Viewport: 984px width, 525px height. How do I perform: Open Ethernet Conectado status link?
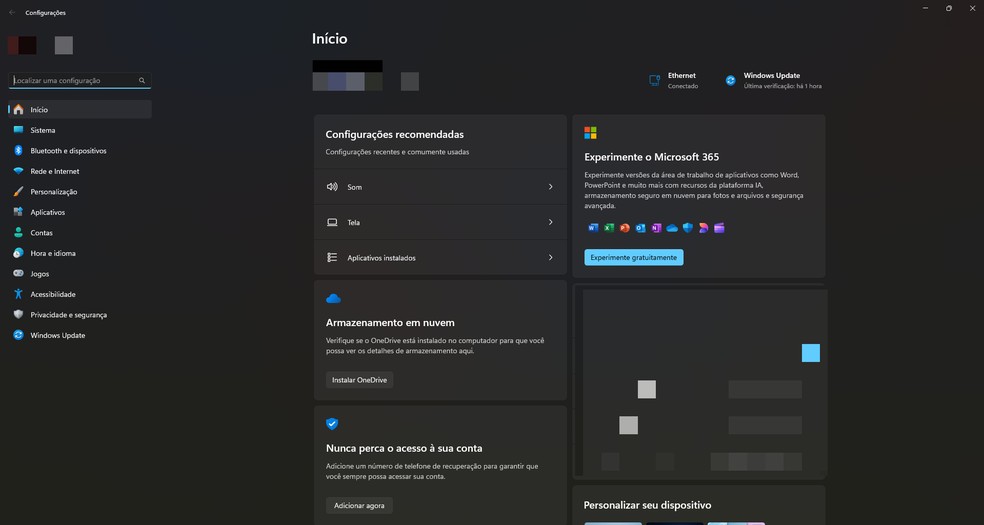[674, 80]
